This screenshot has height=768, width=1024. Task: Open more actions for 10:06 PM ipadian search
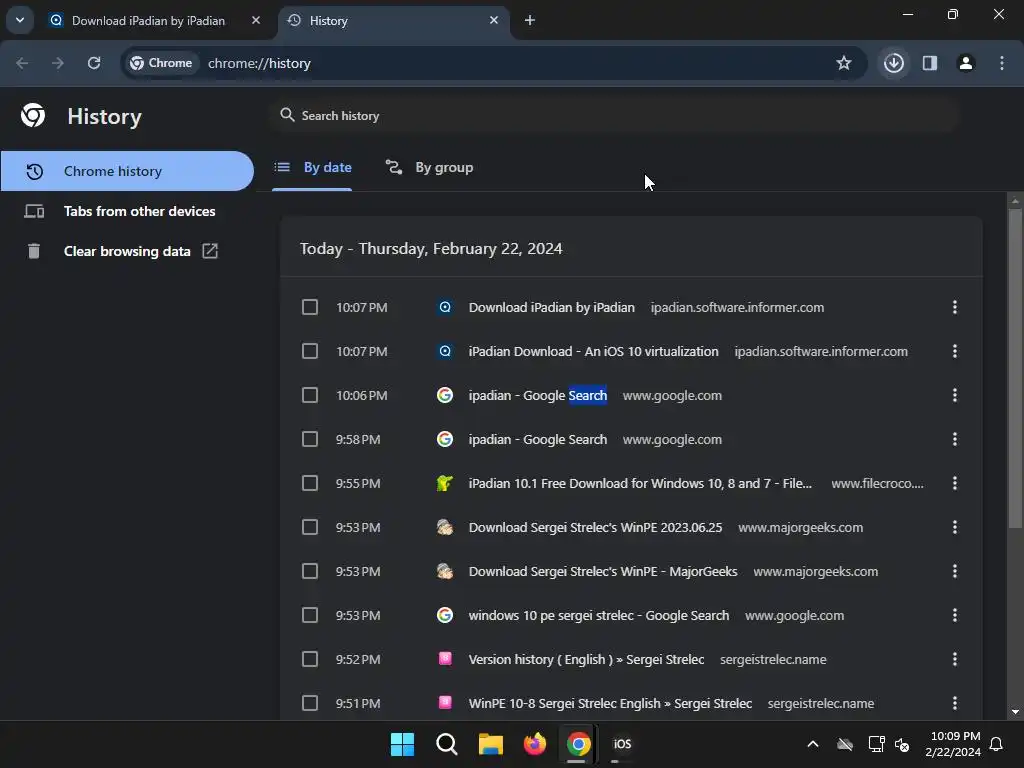point(955,395)
